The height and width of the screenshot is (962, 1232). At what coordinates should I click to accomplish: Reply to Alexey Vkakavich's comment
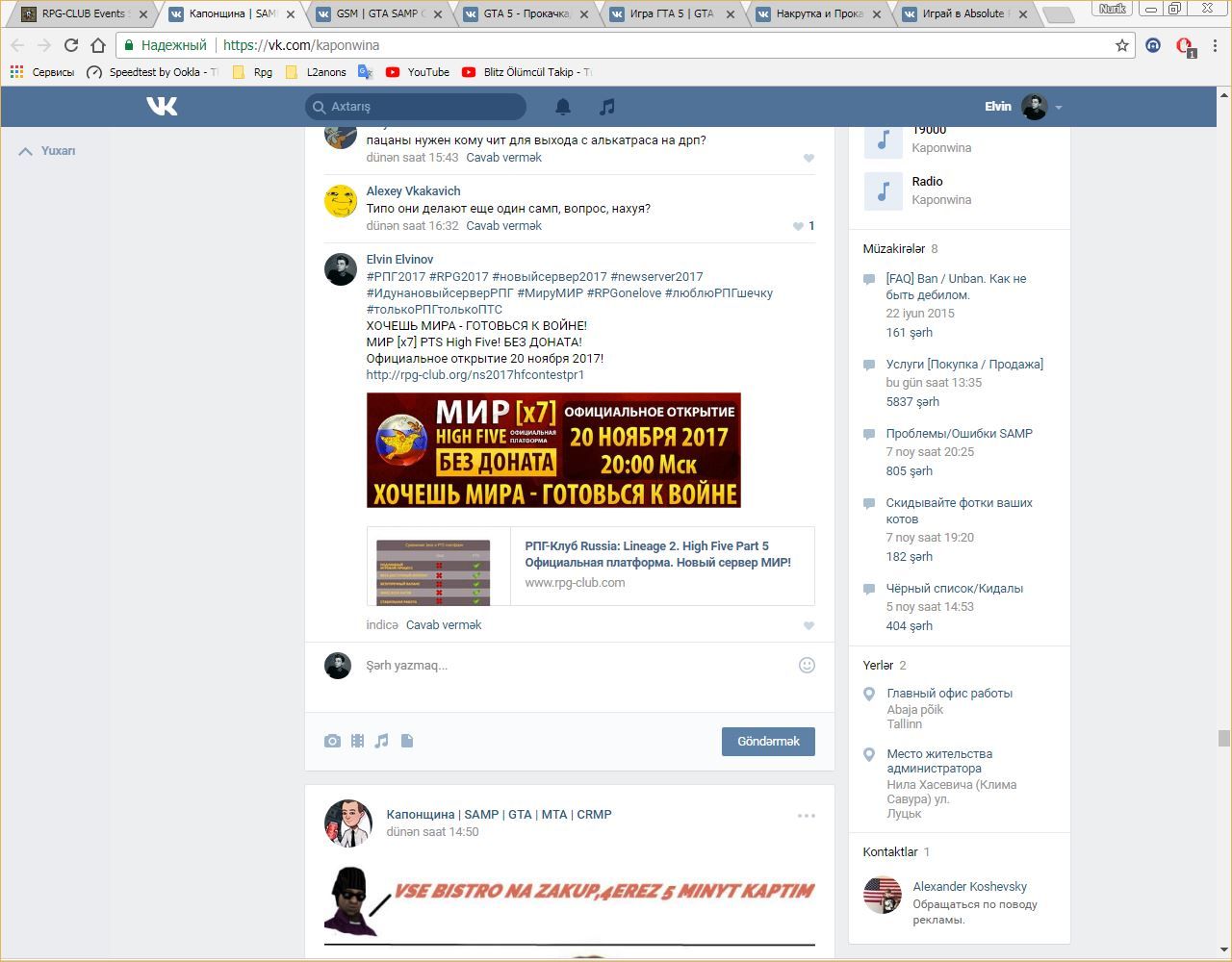pos(503,226)
